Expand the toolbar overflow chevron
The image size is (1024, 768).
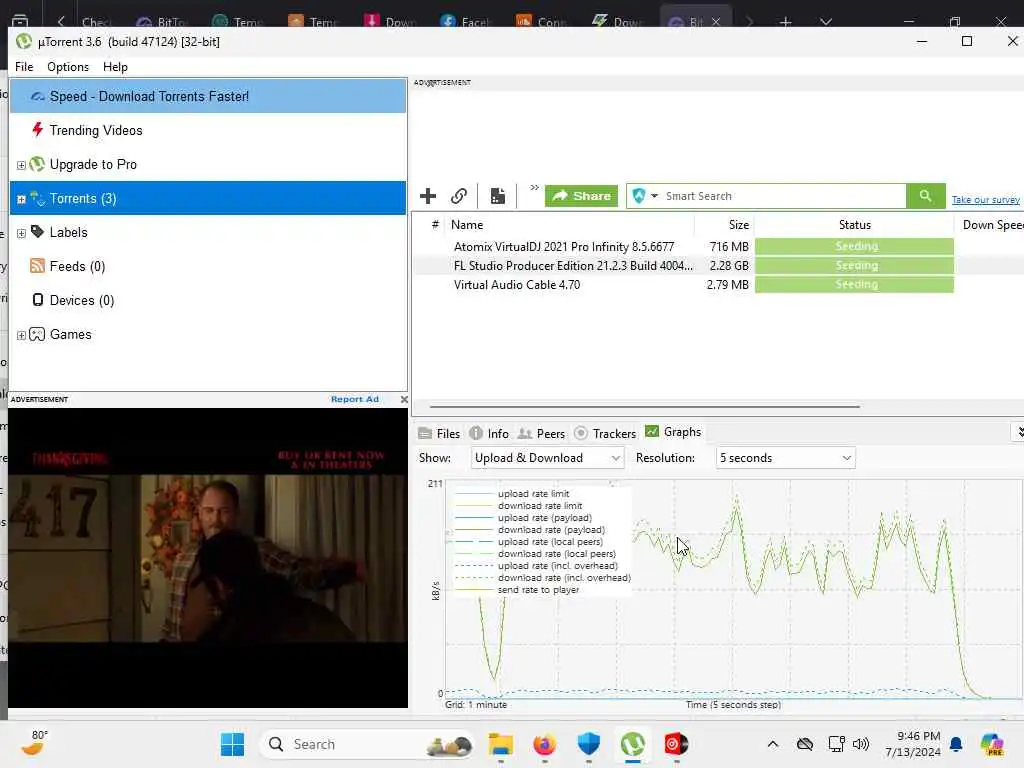click(x=534, y=188)
